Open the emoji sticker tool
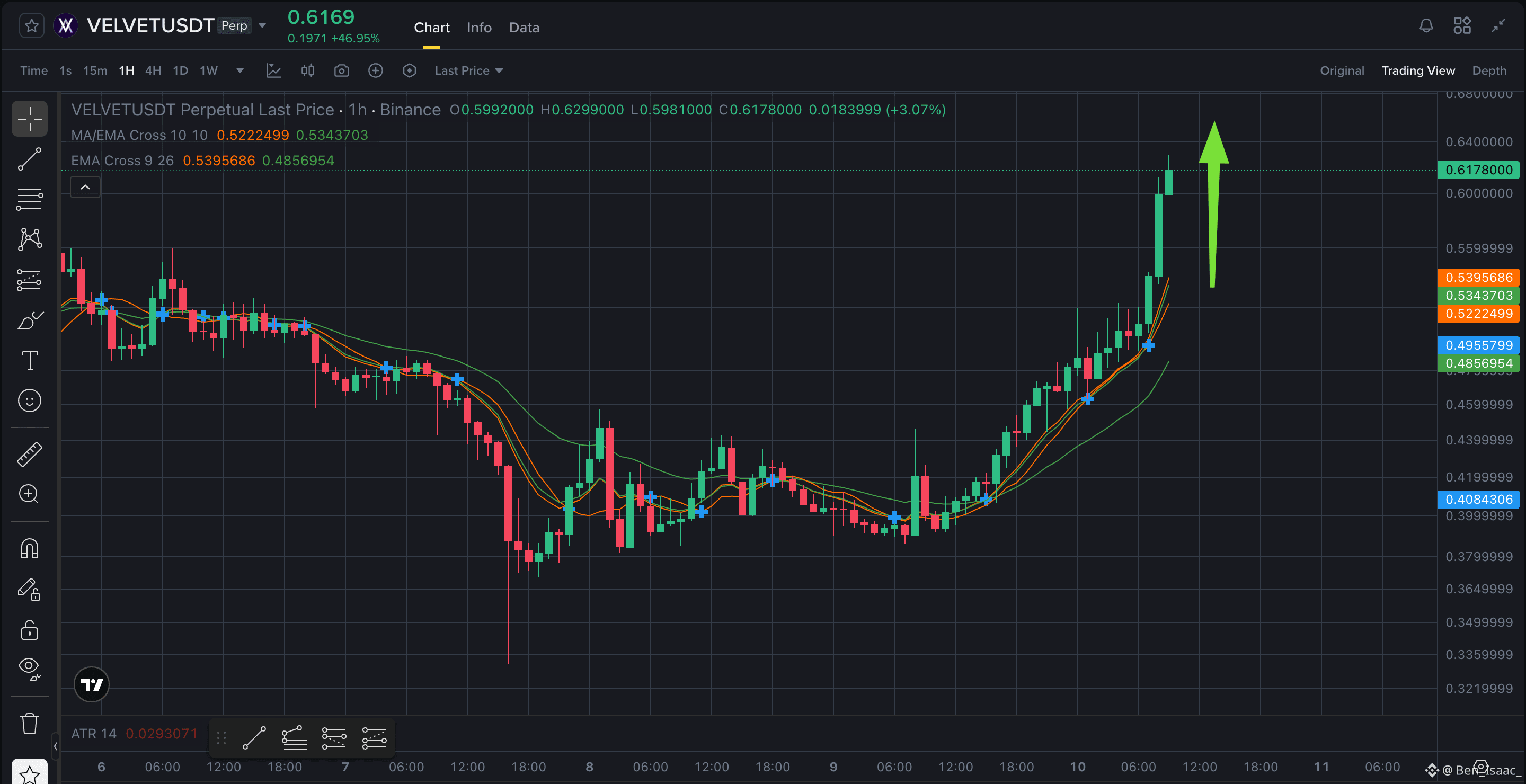 coord(30,401)
